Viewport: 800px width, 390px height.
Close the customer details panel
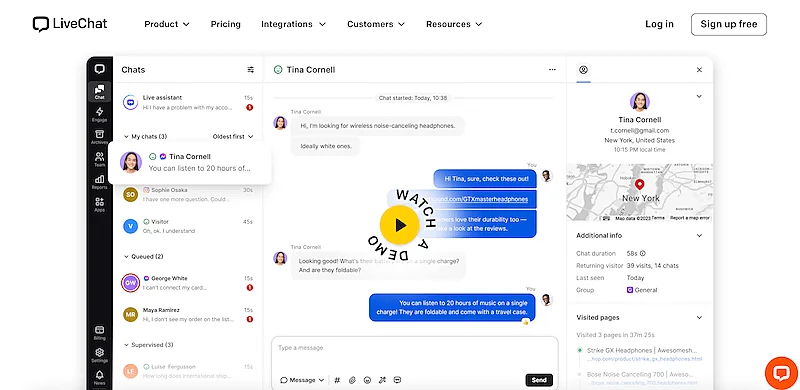(699, 69)
